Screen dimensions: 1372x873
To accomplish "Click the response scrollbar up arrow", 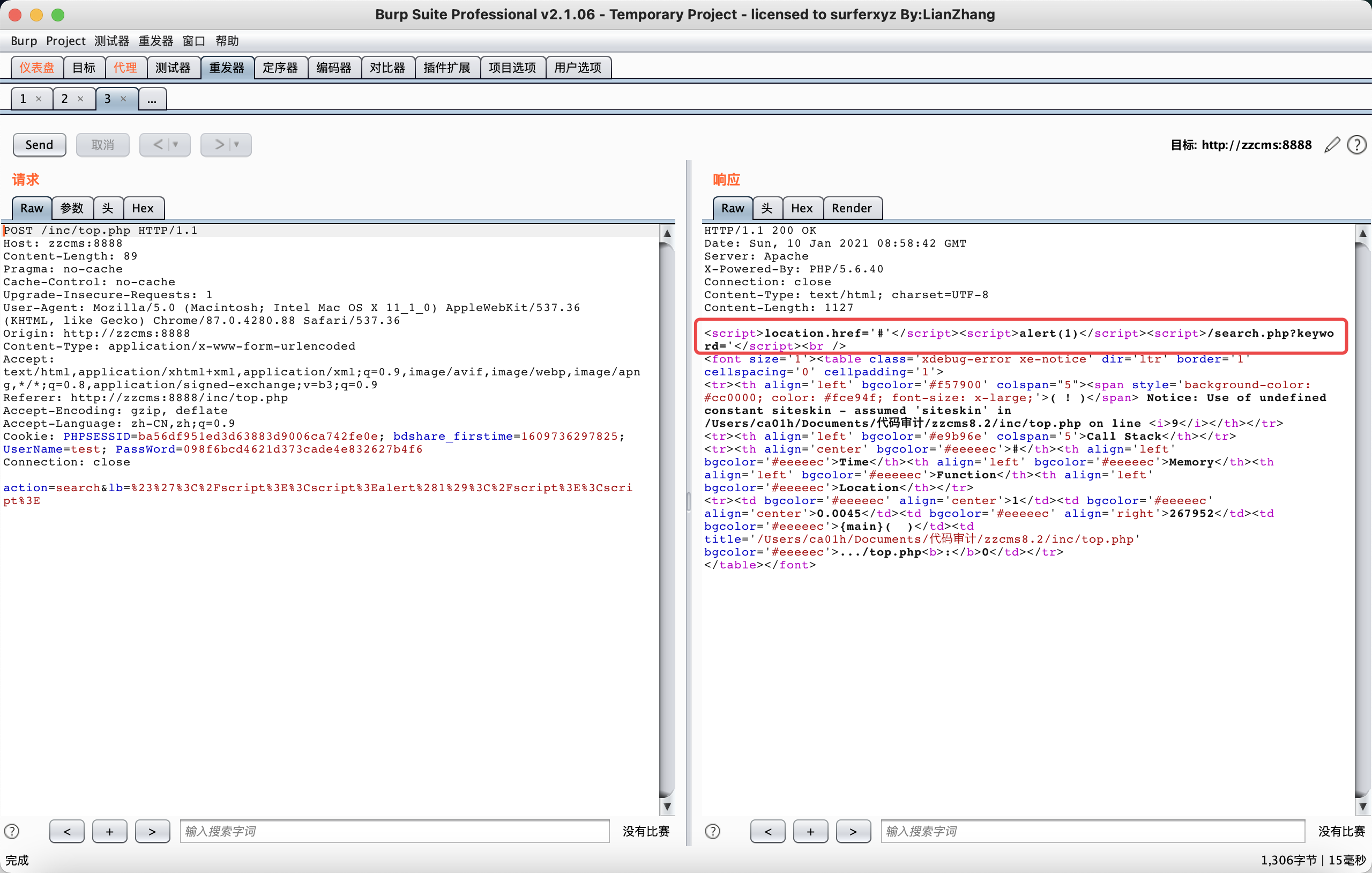I will pyautogui.click(x=1363, y=233).
